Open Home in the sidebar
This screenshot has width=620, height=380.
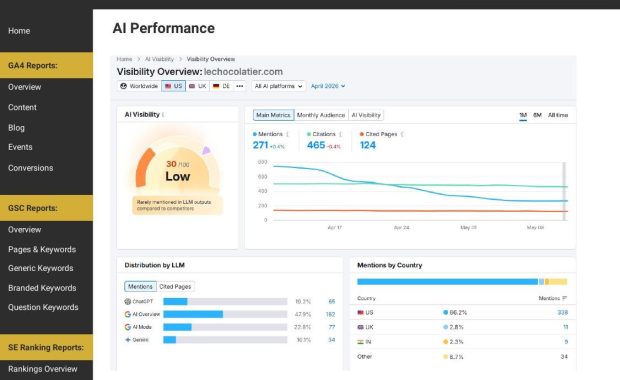[x=19, y=30]
